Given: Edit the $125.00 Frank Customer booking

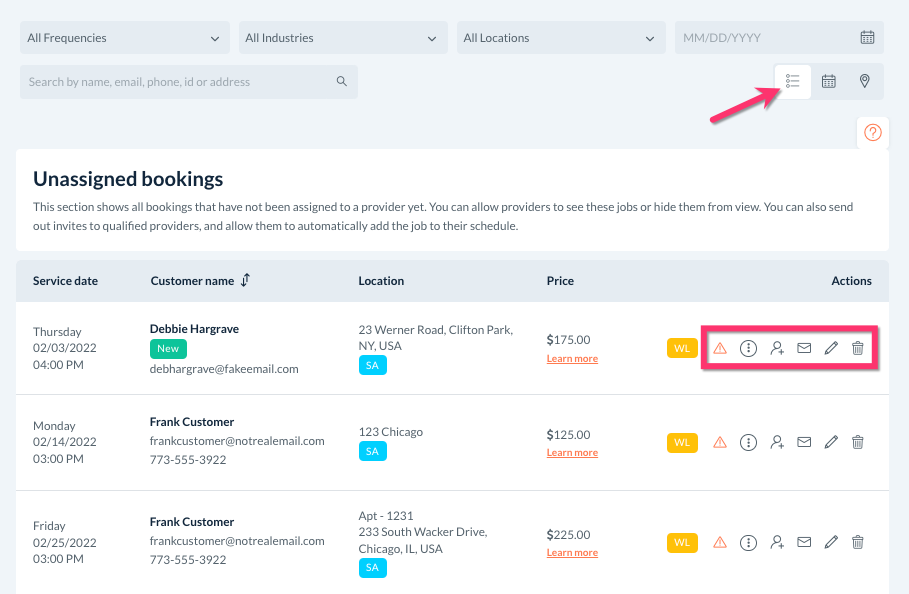Looking at the screenshot, I should [831, 442].
